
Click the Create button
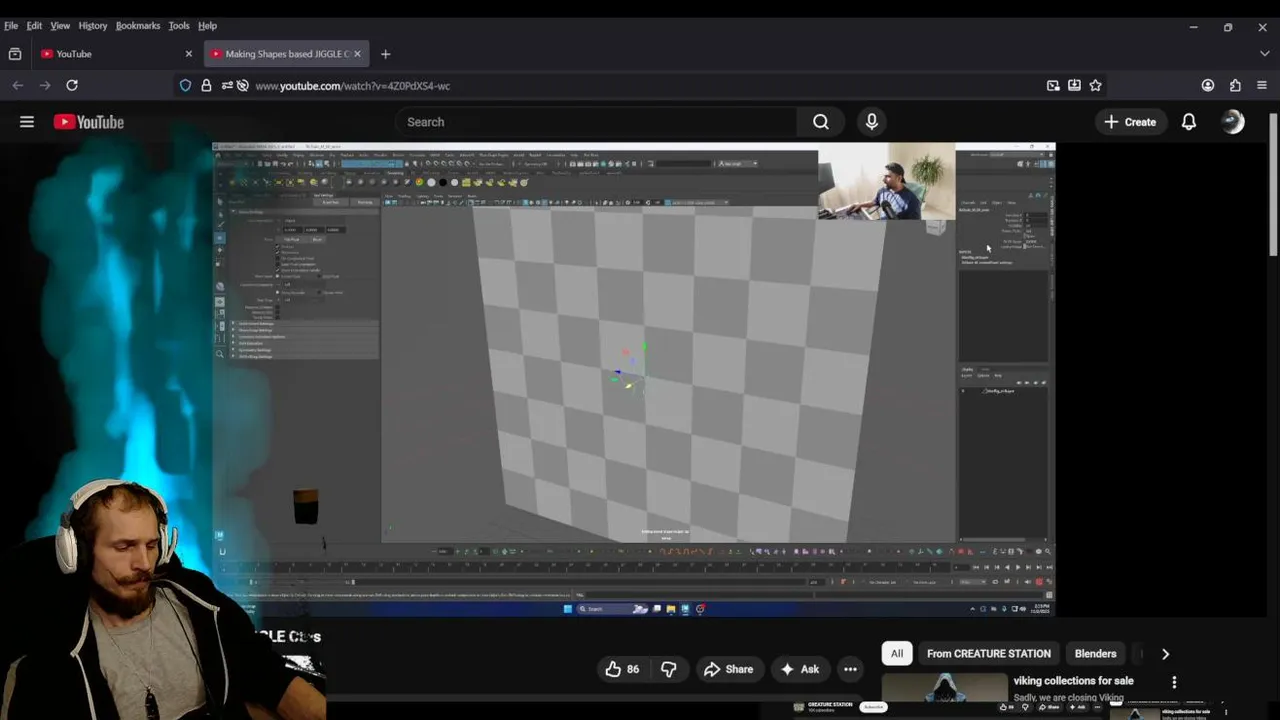1130,122
